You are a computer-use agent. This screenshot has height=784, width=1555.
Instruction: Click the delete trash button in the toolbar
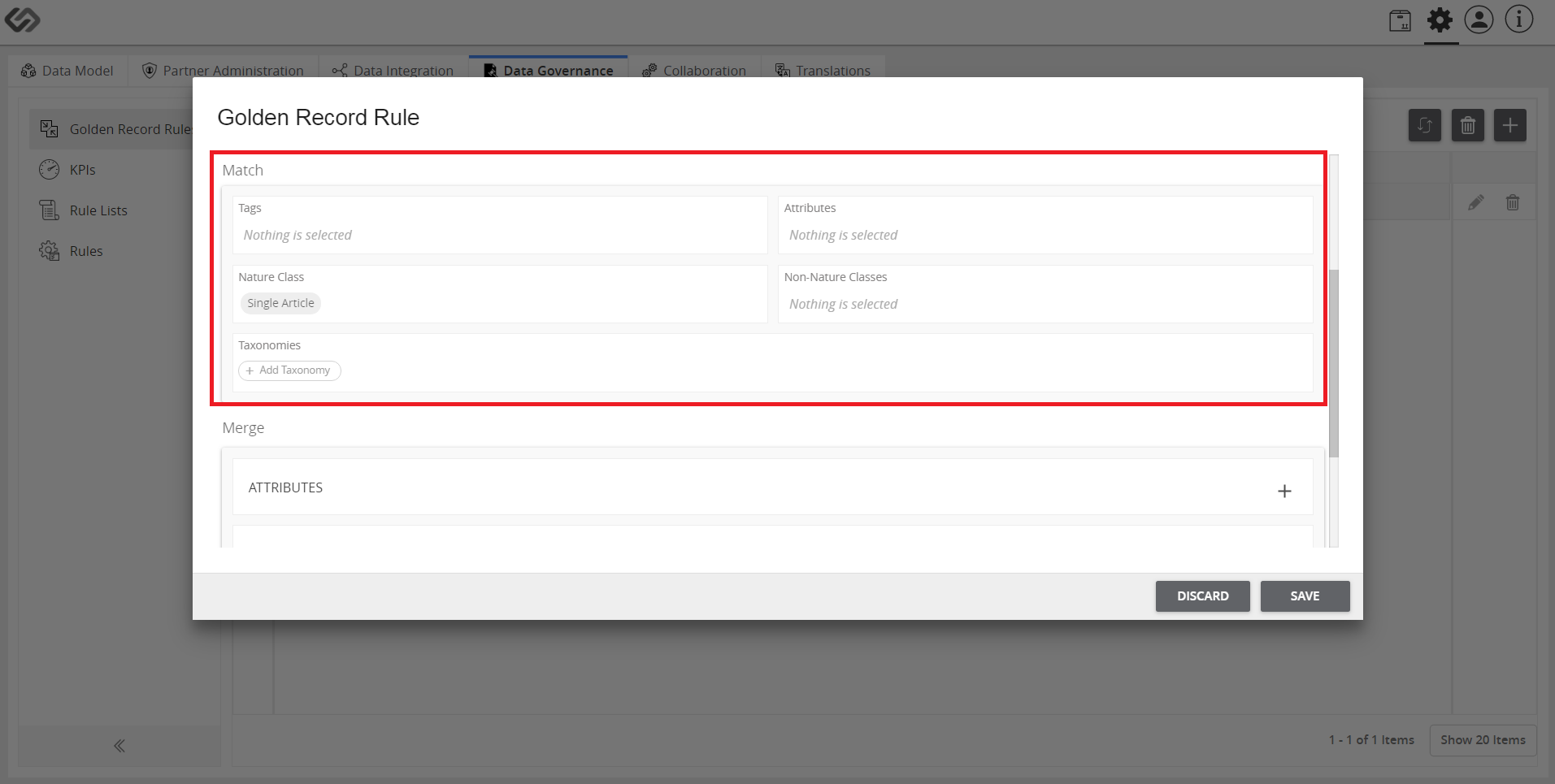click(1467, 125)
